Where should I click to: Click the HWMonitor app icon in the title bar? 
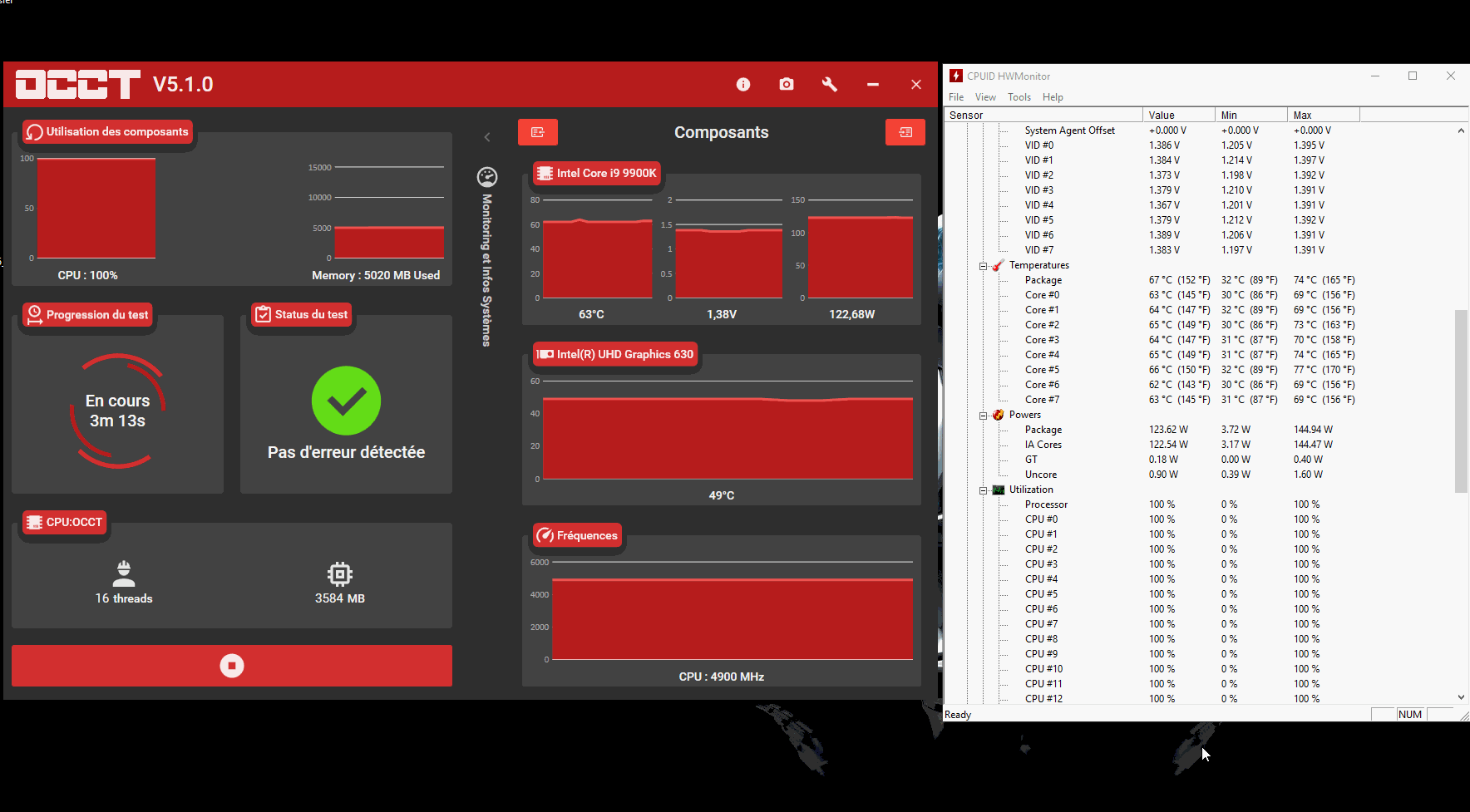tap(956, 76)
